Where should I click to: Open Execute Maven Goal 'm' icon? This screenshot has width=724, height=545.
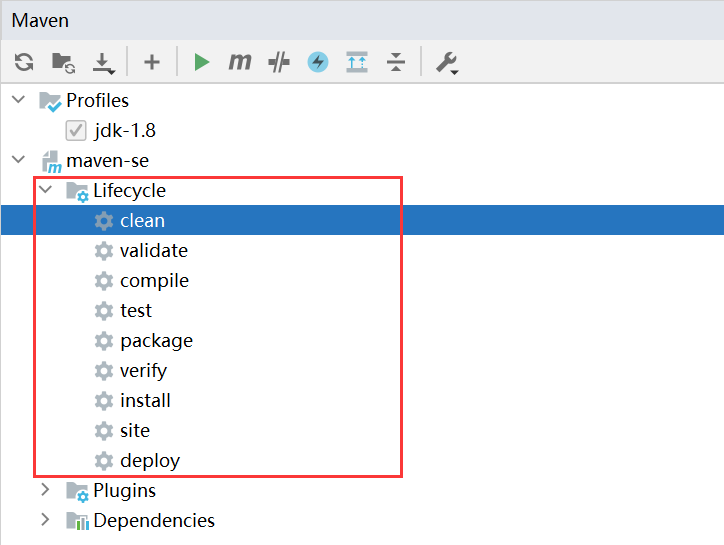240,61
